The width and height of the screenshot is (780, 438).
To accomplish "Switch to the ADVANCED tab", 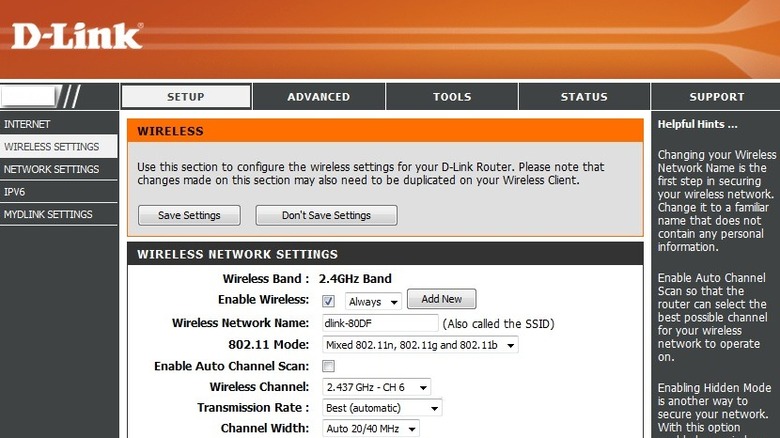I will [319, 97].
